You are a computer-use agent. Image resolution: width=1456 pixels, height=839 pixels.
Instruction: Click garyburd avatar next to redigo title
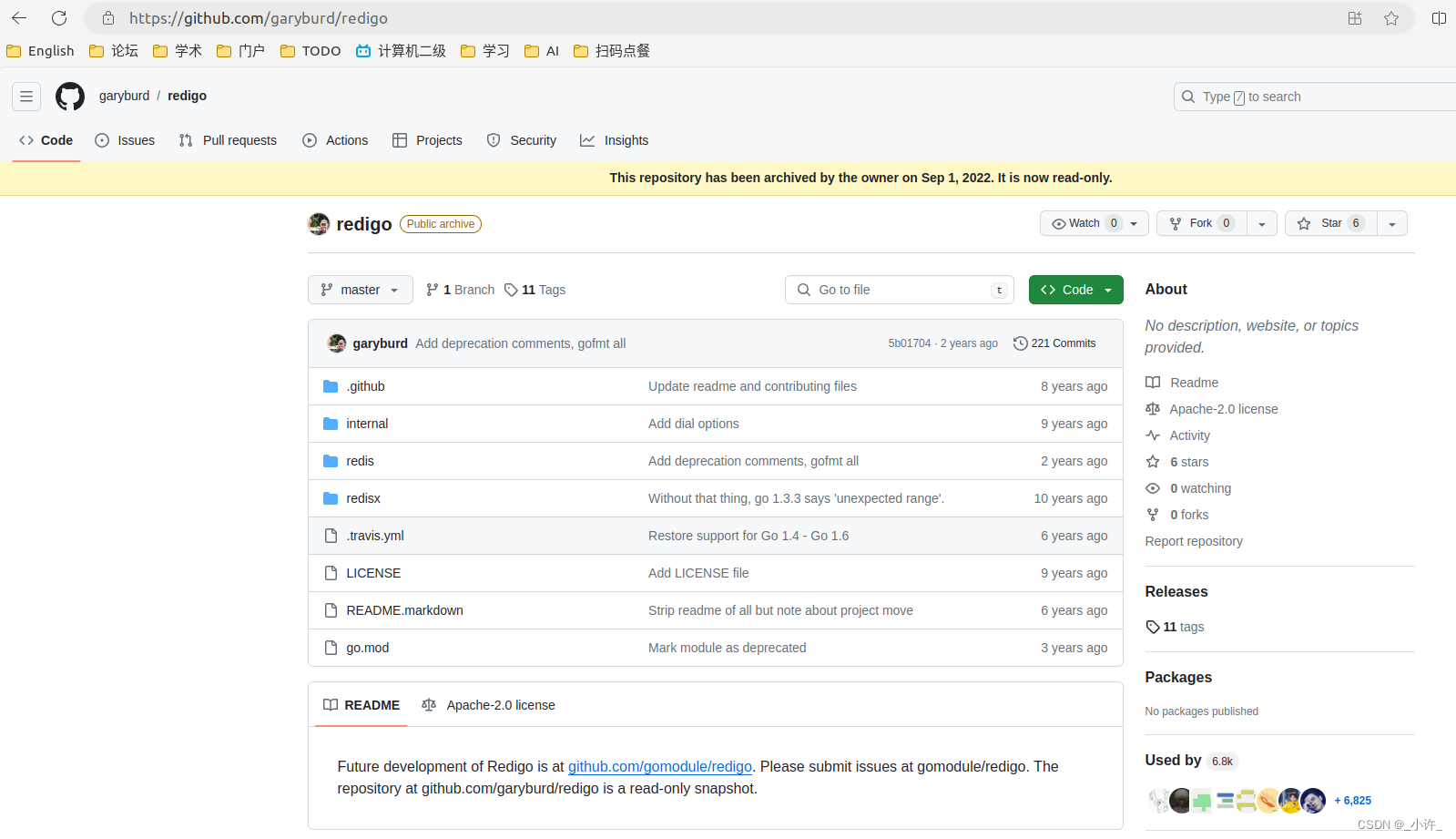coord(319,223)
